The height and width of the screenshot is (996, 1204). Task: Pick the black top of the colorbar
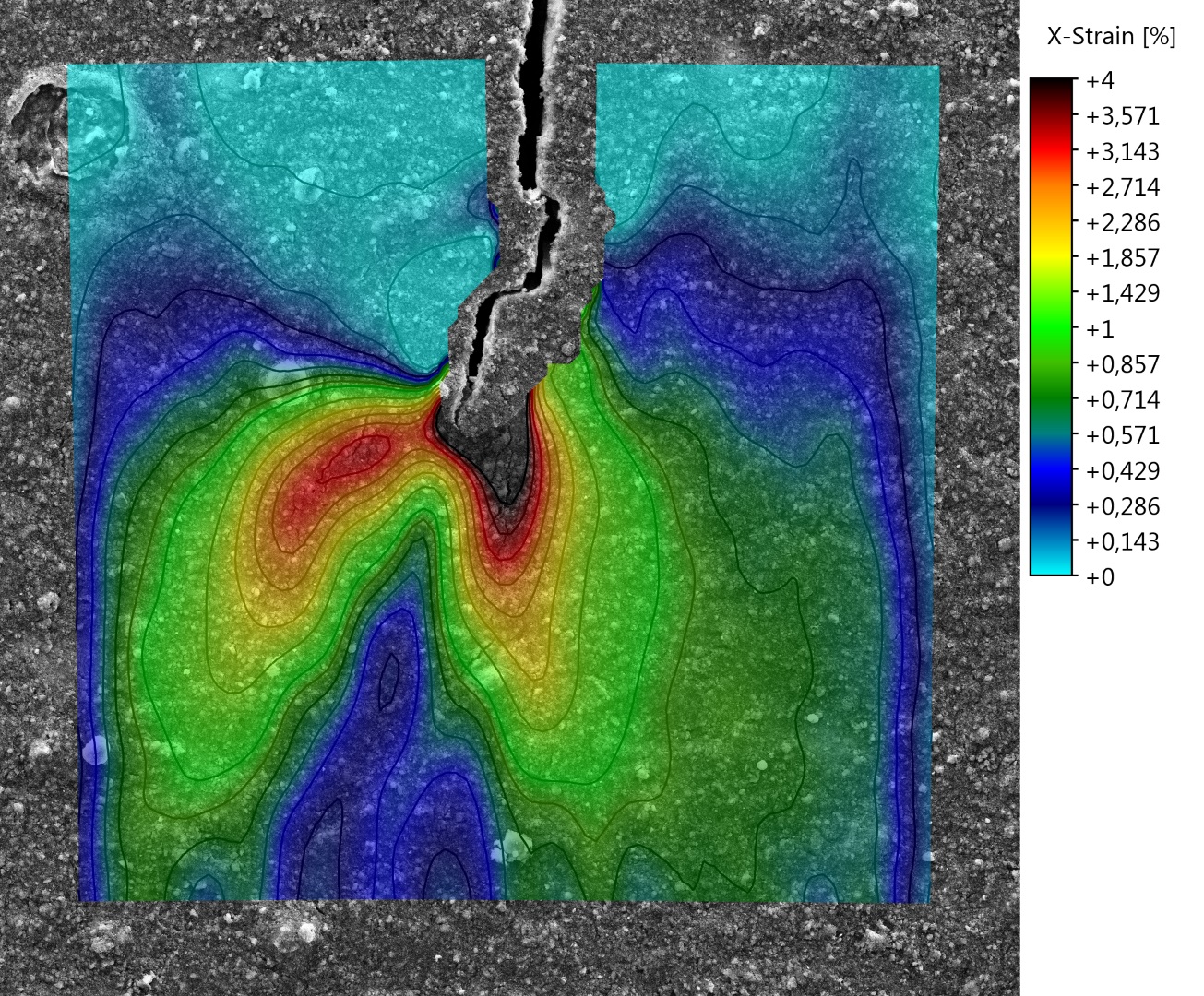point(1052,87)
